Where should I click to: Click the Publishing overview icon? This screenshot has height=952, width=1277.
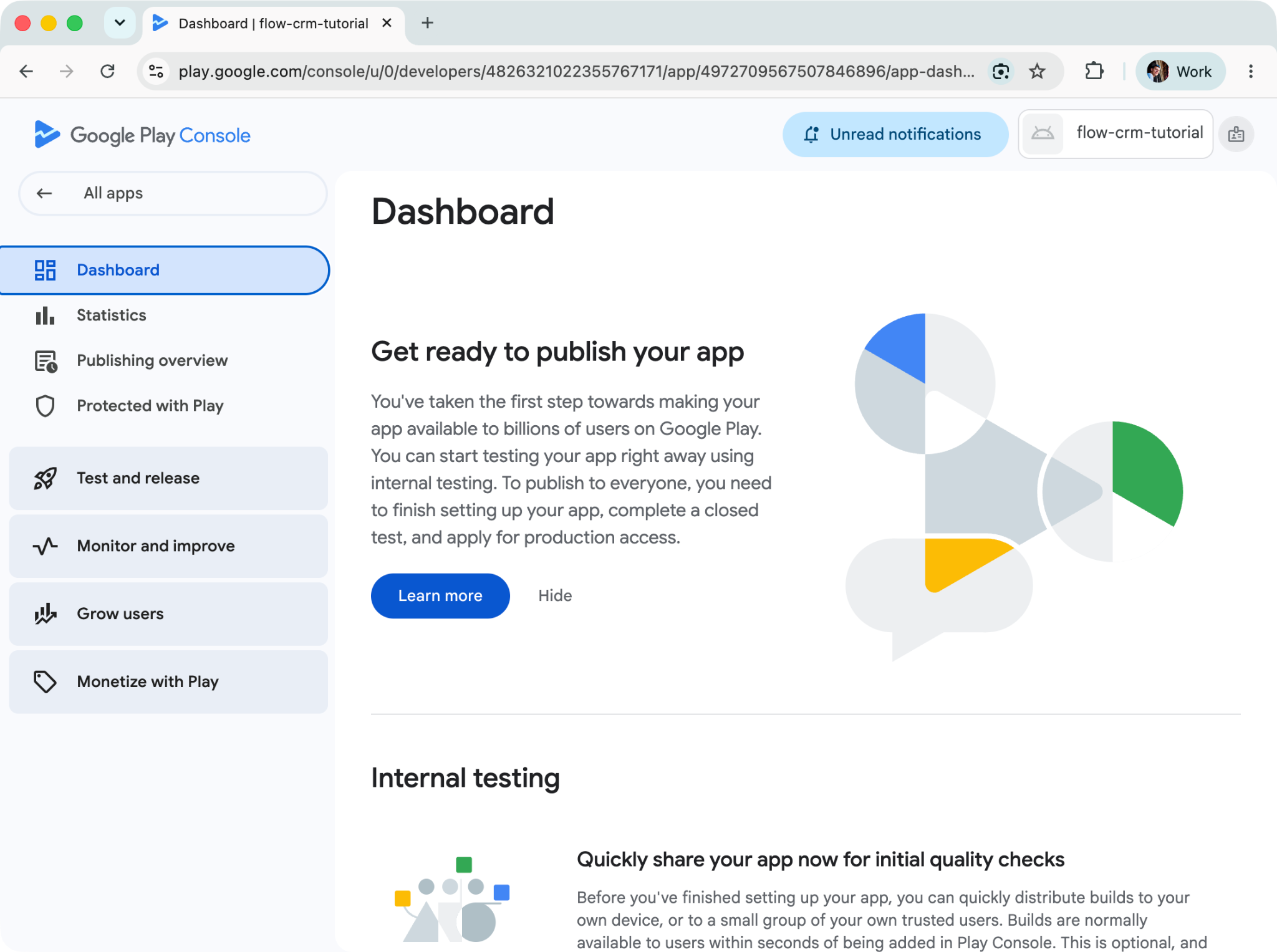point(46,361)
